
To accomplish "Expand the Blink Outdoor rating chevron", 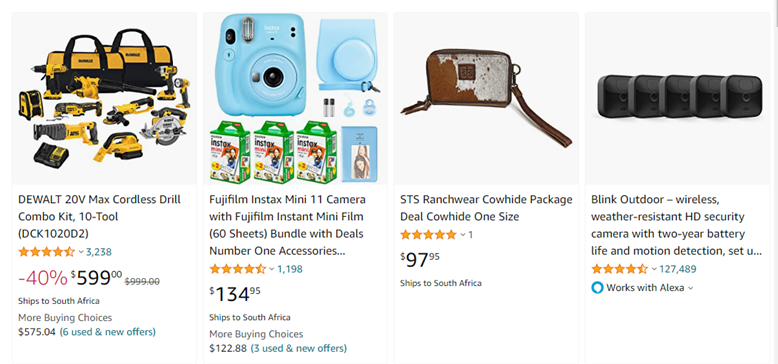I will (654, 270).
